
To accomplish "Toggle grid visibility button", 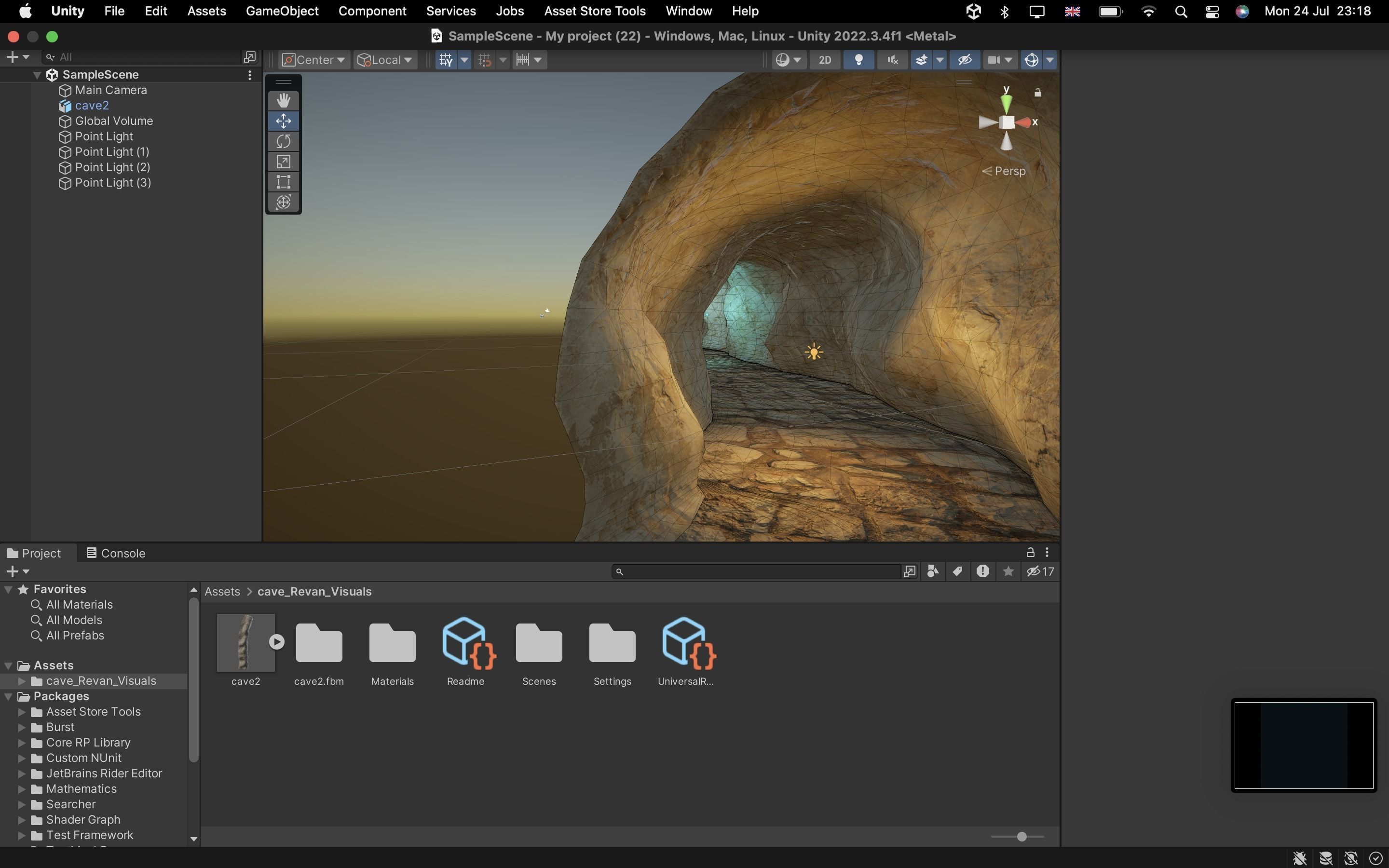I will 446,60.
